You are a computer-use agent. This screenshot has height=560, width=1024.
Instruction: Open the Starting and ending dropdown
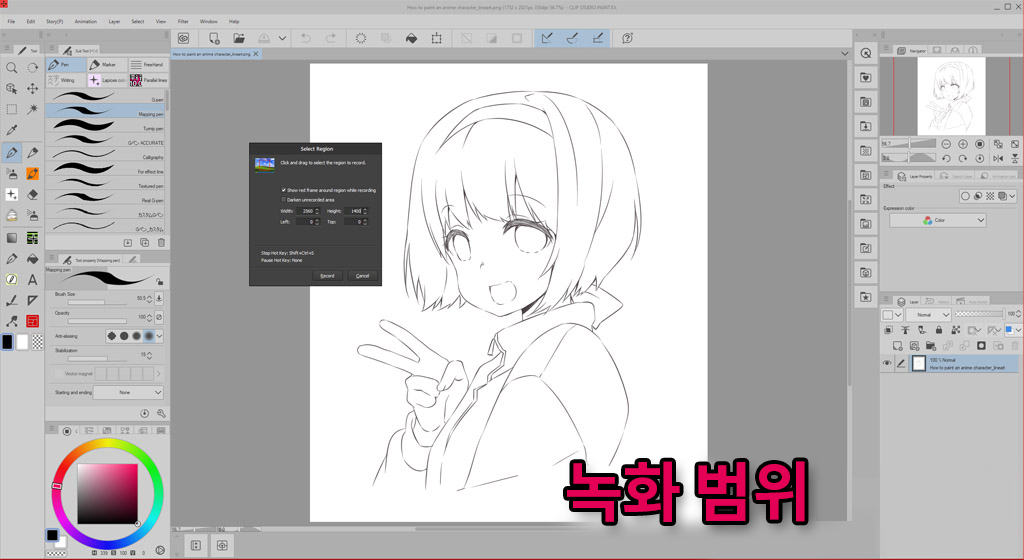129,393
